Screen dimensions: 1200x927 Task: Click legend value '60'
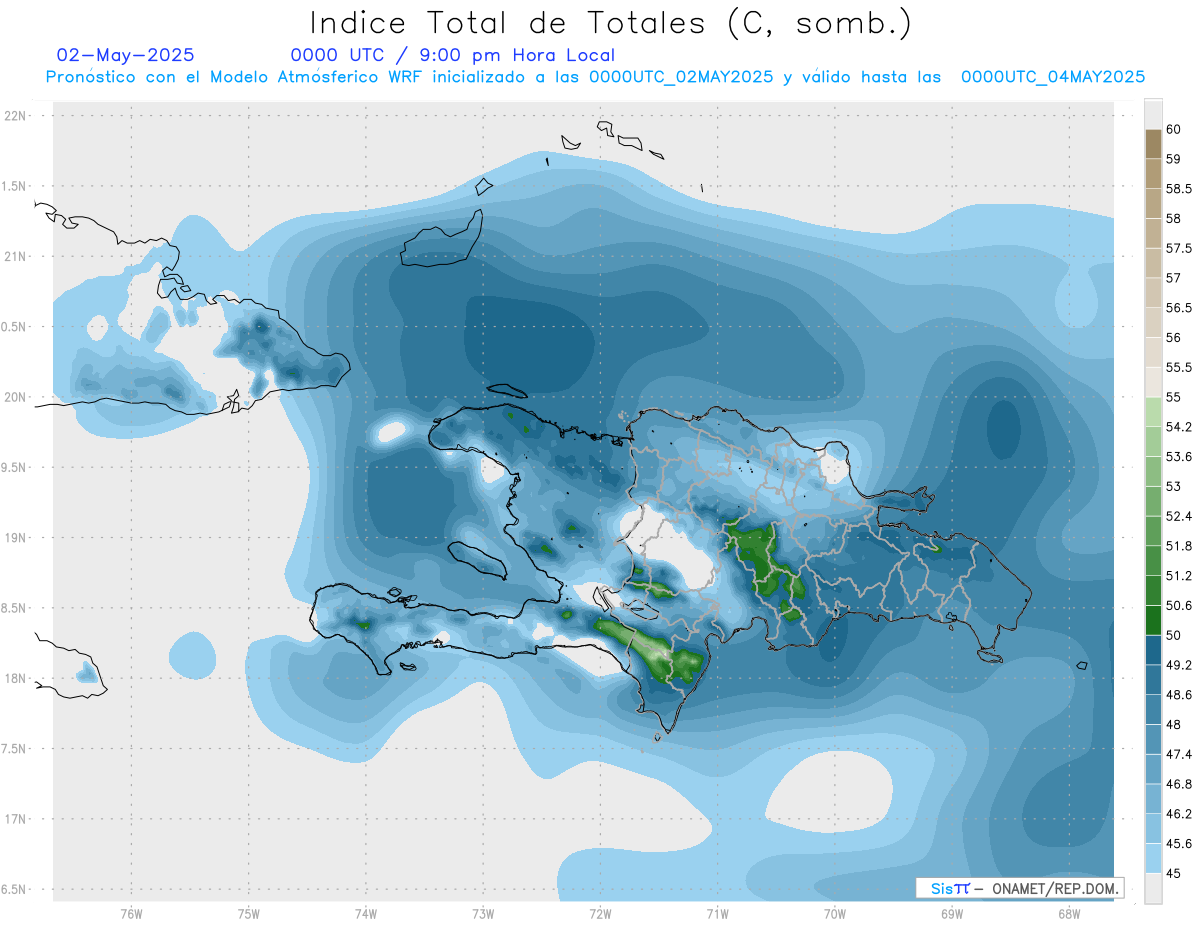click(x=1174, y=129)
